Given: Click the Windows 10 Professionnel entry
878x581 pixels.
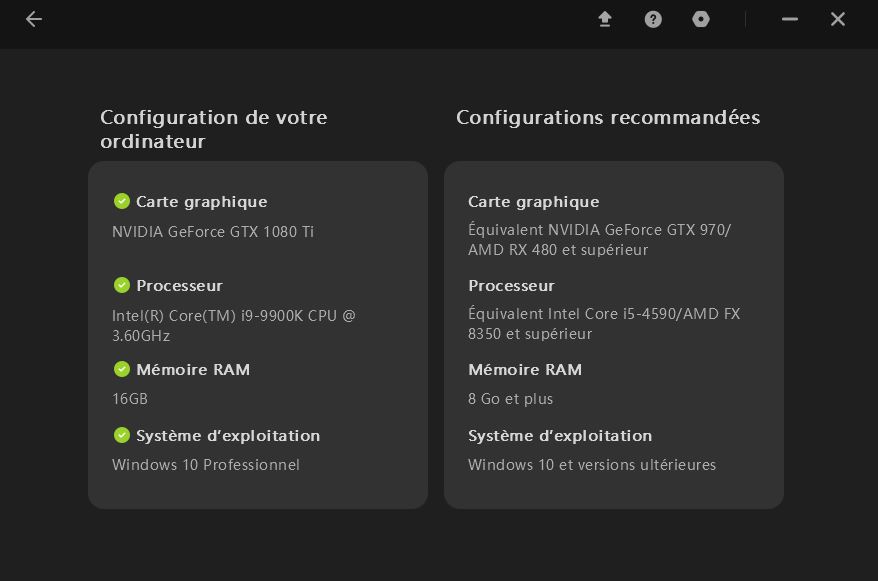Looking at the screenshot, I should coord(206,464).
